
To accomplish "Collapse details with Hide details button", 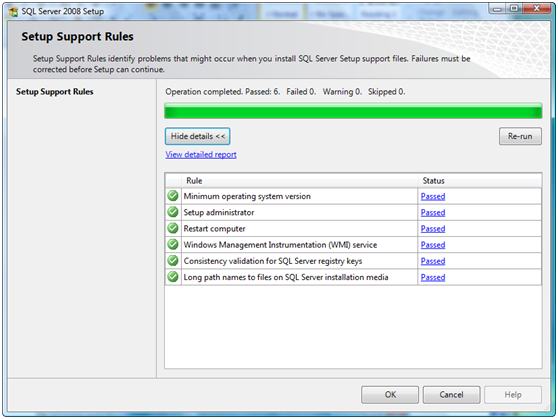I will [x=198, y=136].
